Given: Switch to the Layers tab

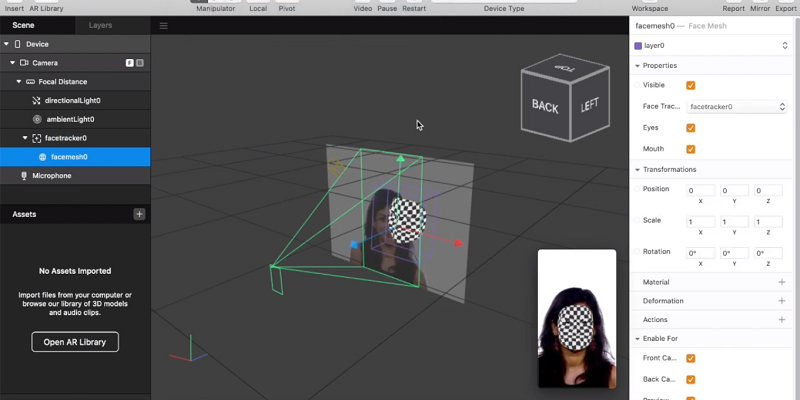Looking at the screenshot, I should pos(100,25).
